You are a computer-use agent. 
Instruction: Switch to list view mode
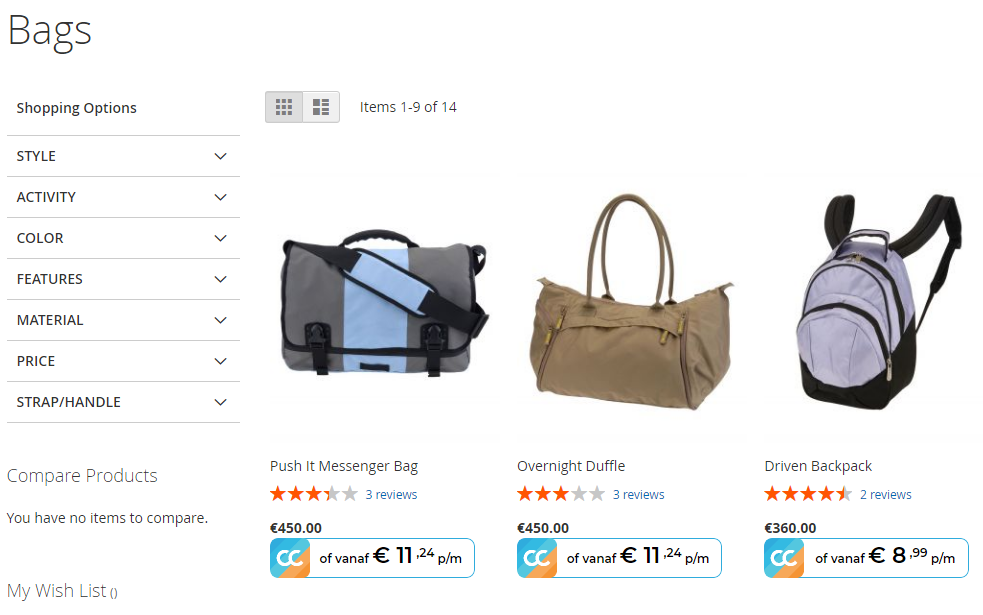click(321, 107)
